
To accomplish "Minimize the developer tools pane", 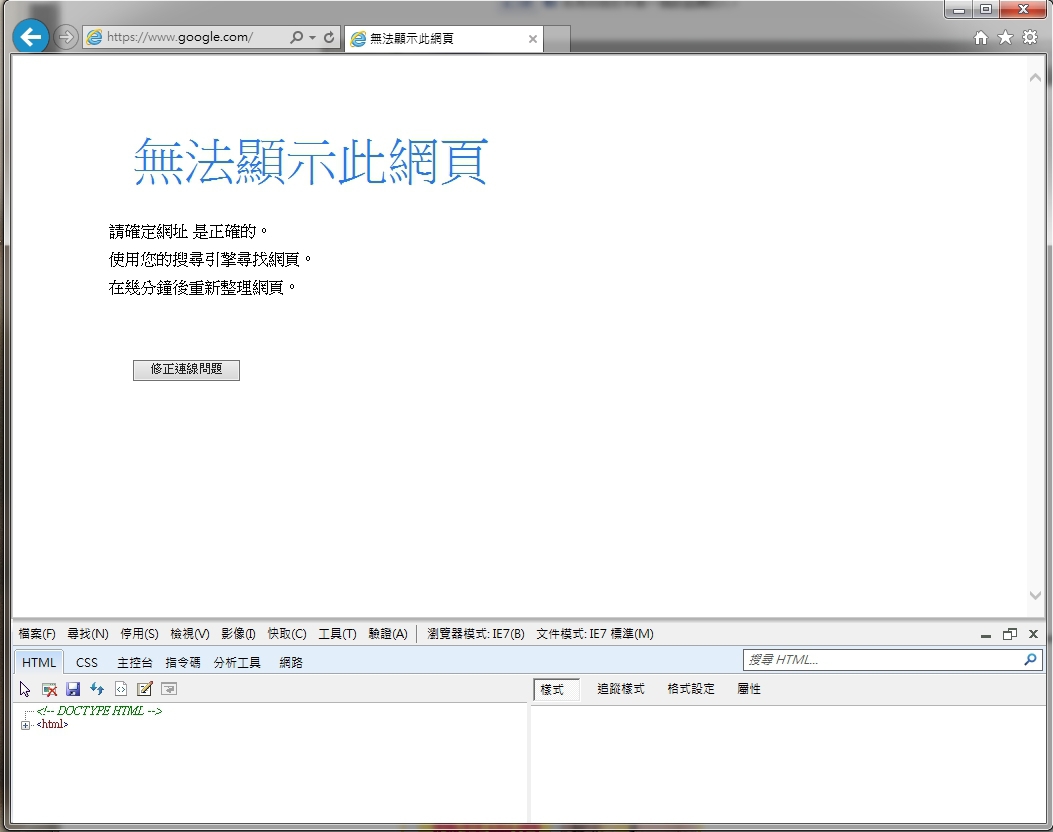I will pos(985,635).
